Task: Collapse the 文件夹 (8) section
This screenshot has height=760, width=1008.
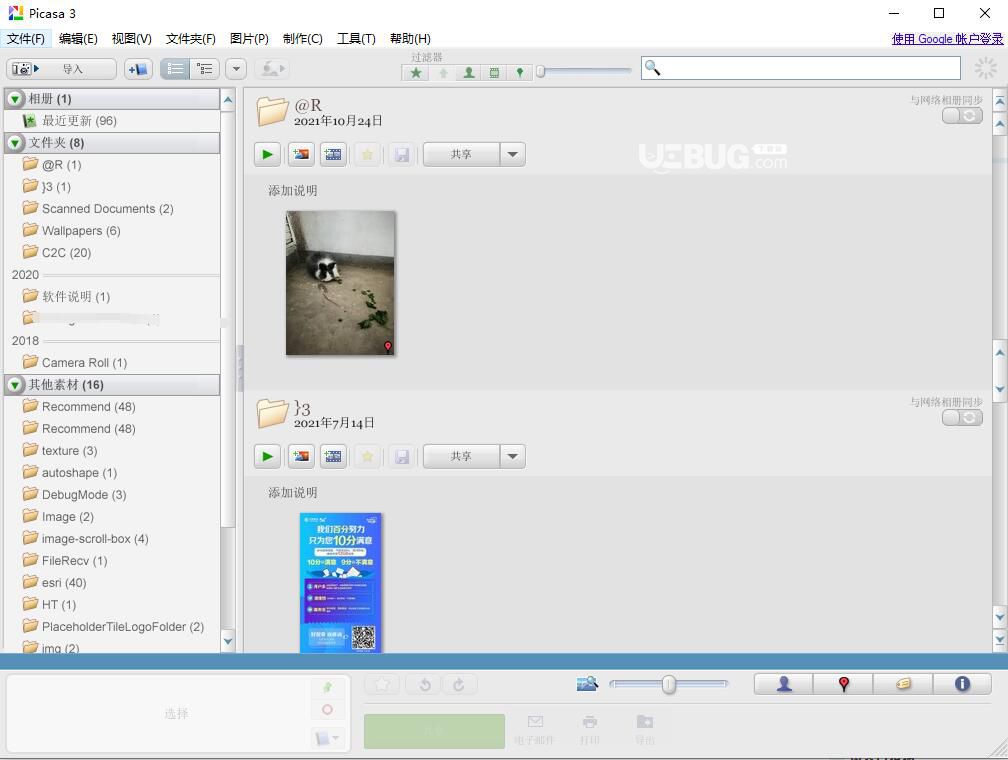Action: point(15,143)
